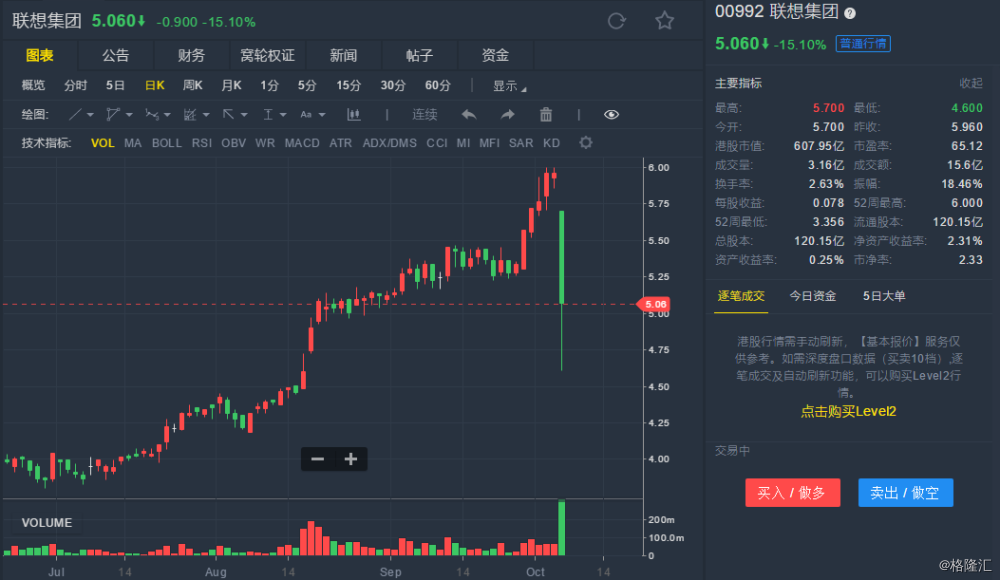Click the 买入 / 做多 buy button
Image resolution: width=1000 pixels, height=580 pixels.
(x=792, y=493)
